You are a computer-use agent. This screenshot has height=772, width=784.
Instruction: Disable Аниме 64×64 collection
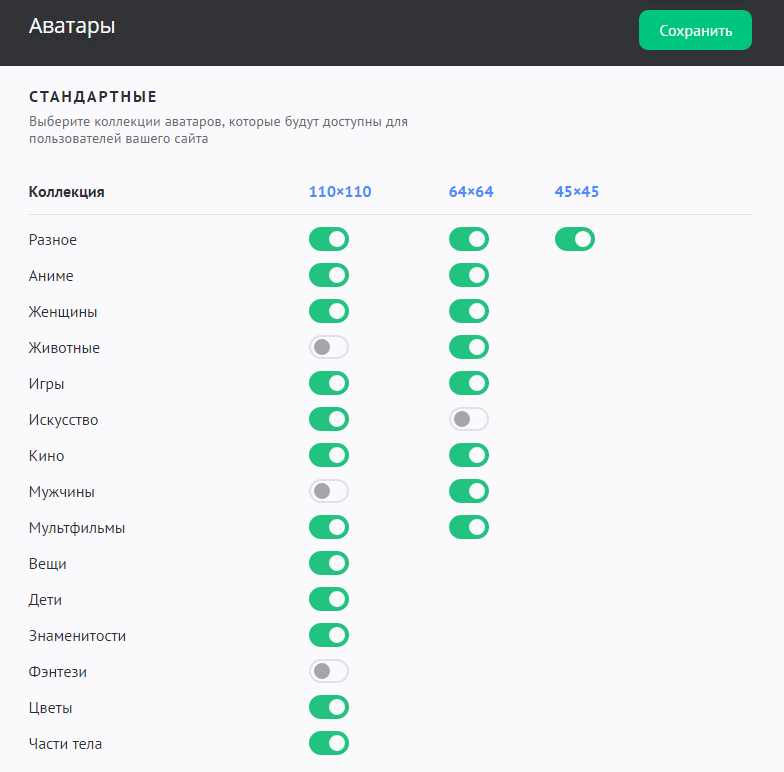coord(469,276)
